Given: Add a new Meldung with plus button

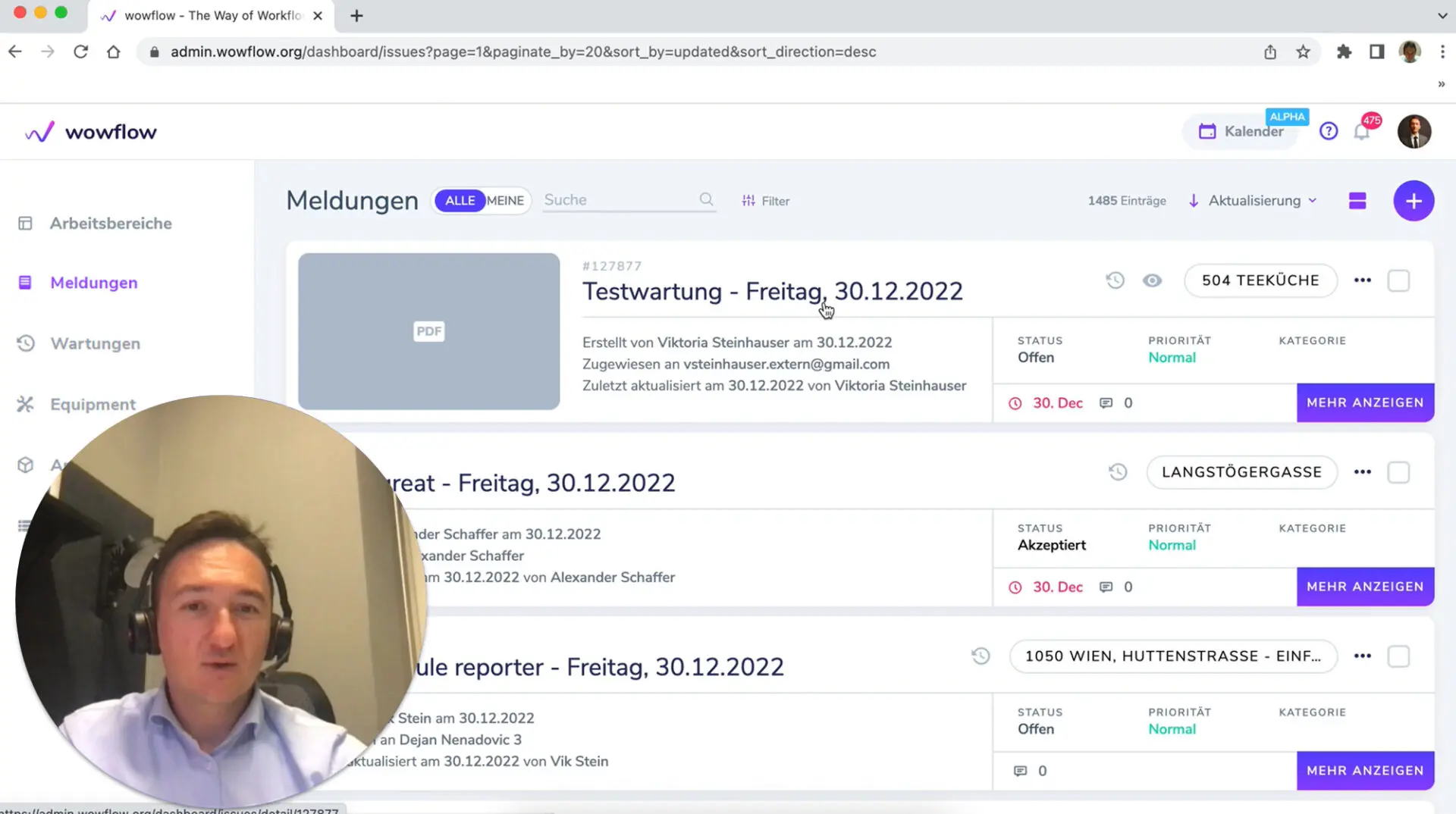Looking at the screenshot, I should [x=1414, y=201].
